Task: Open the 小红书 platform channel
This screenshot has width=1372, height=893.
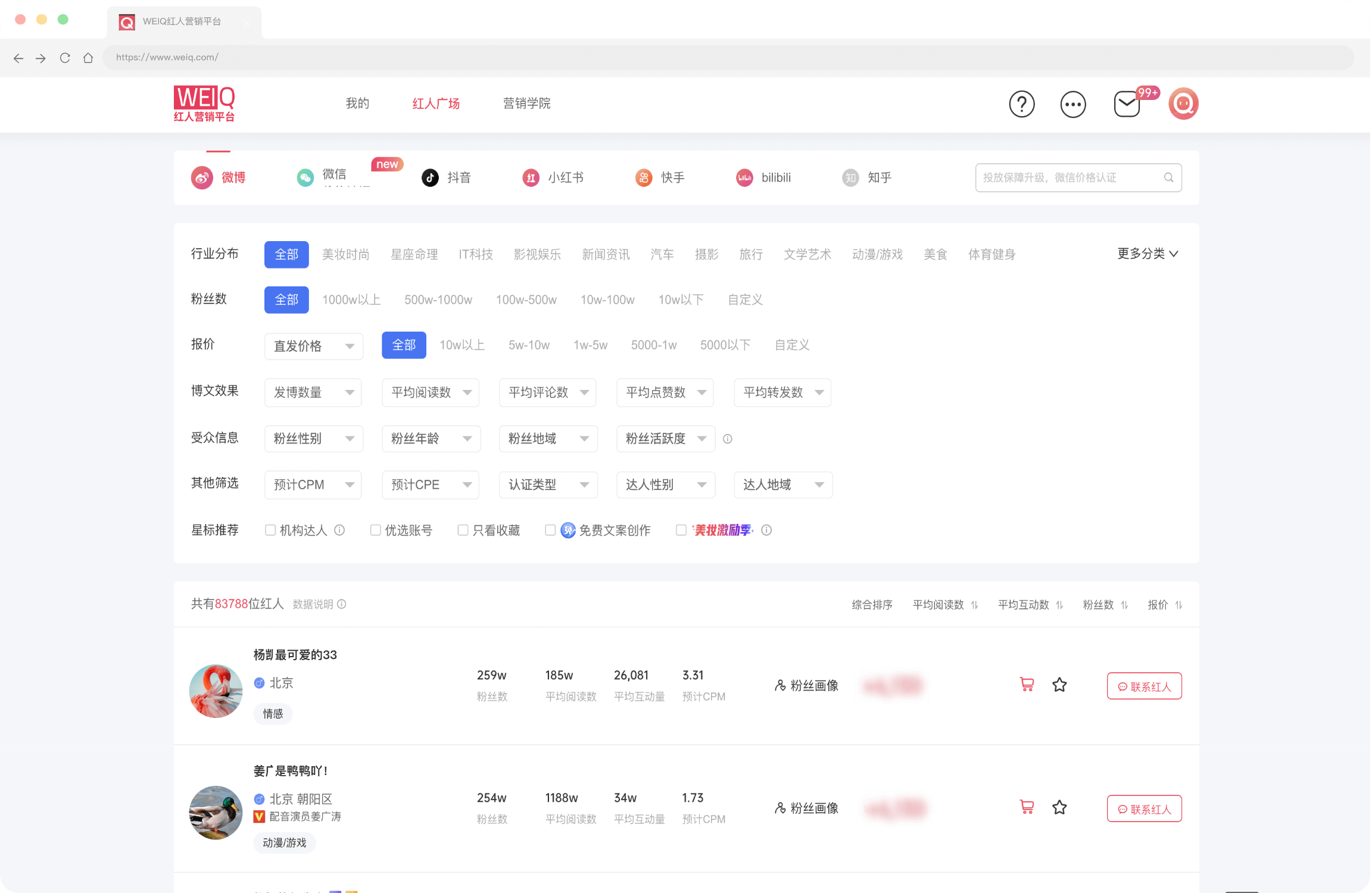Action: pos(554,177)
